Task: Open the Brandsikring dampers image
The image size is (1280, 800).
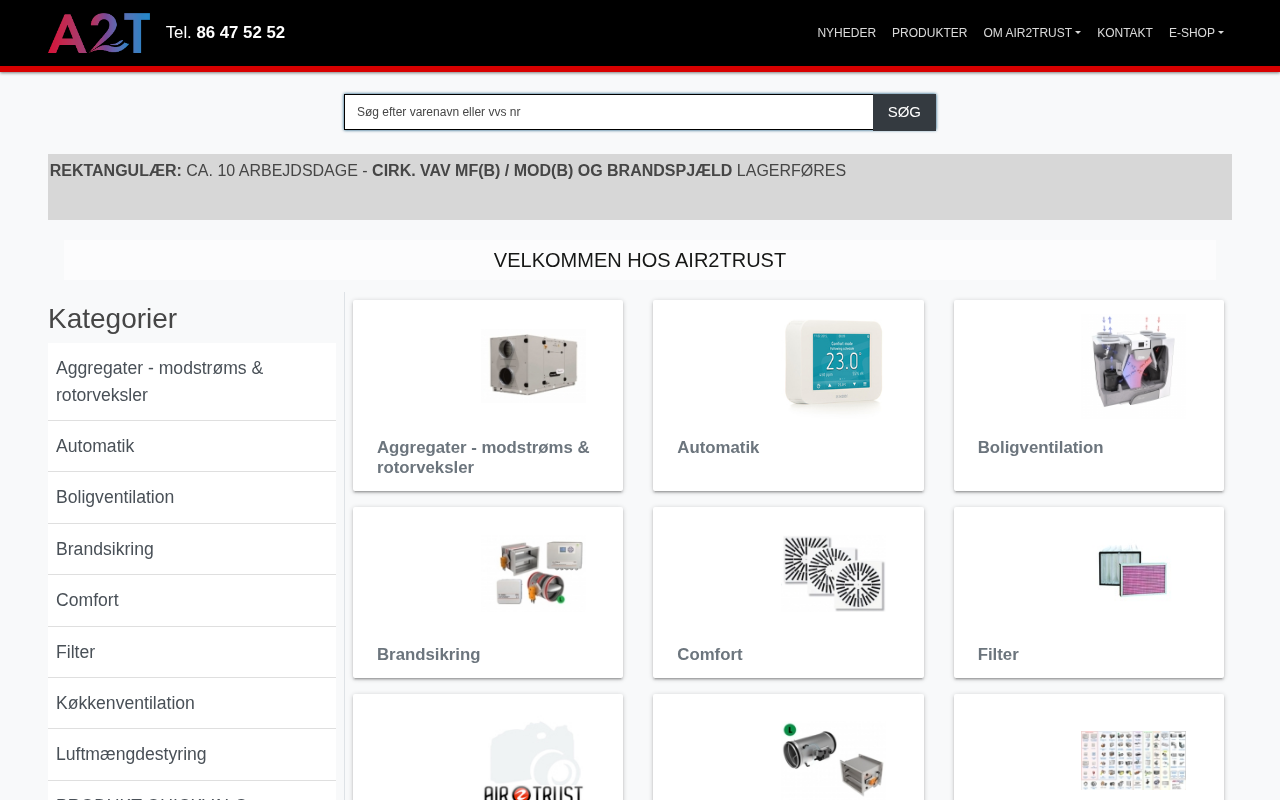Action: pos(533,572)
